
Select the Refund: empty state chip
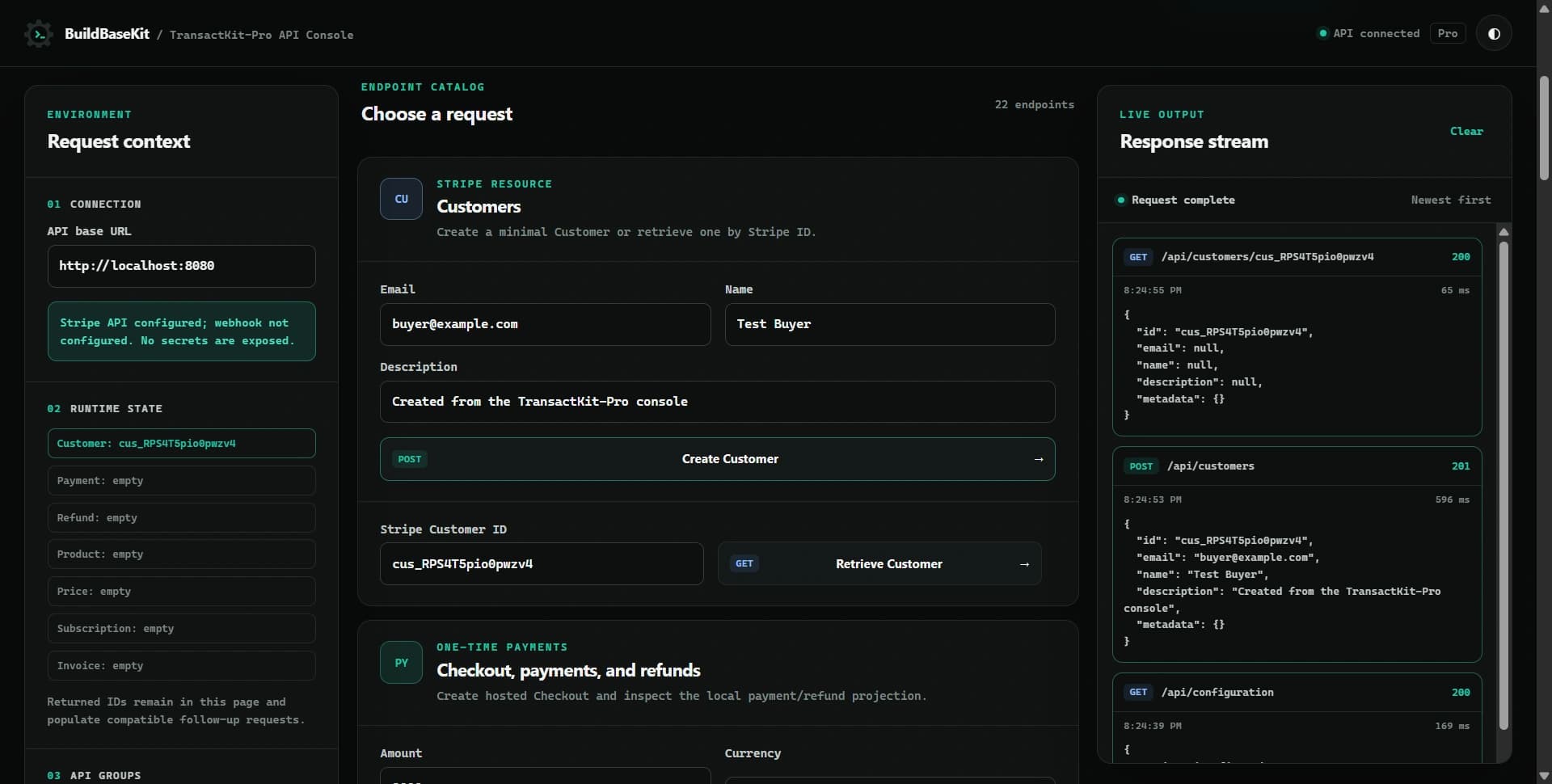181,518
